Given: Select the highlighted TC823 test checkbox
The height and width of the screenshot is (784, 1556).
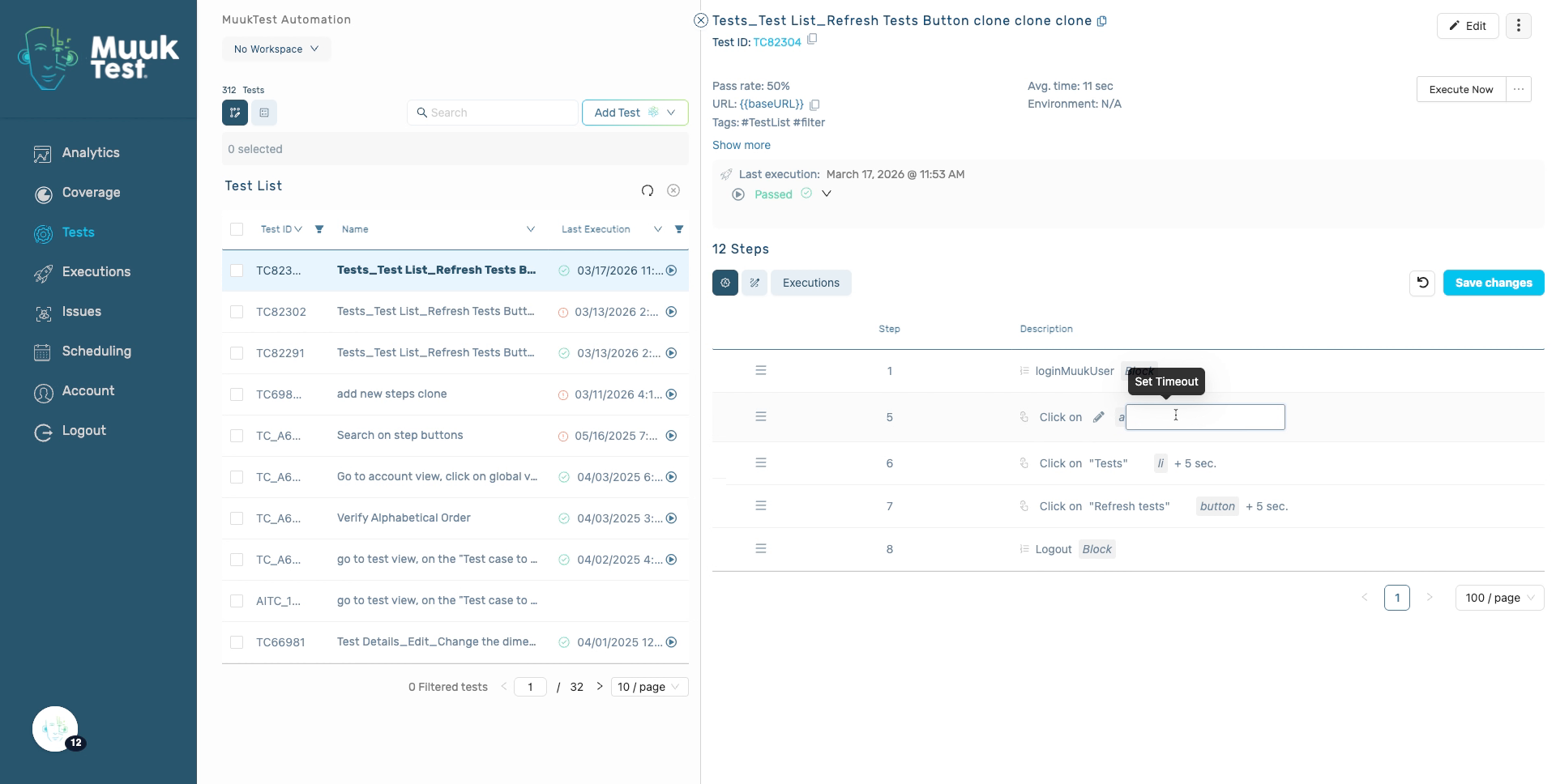Looking at the screenshot, I should click(237, 271).
